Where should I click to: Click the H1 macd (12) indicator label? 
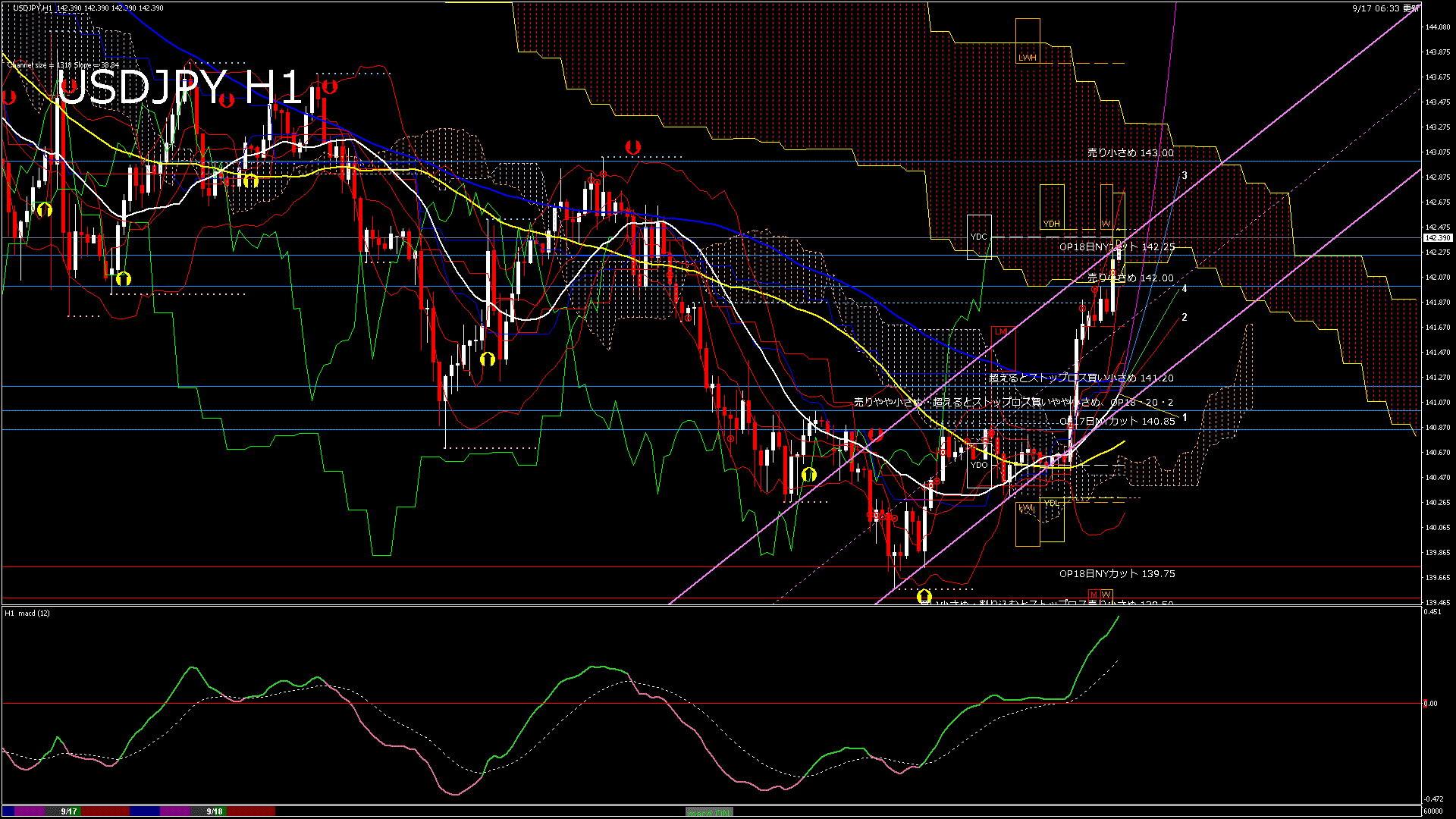[x=27, y=613]
